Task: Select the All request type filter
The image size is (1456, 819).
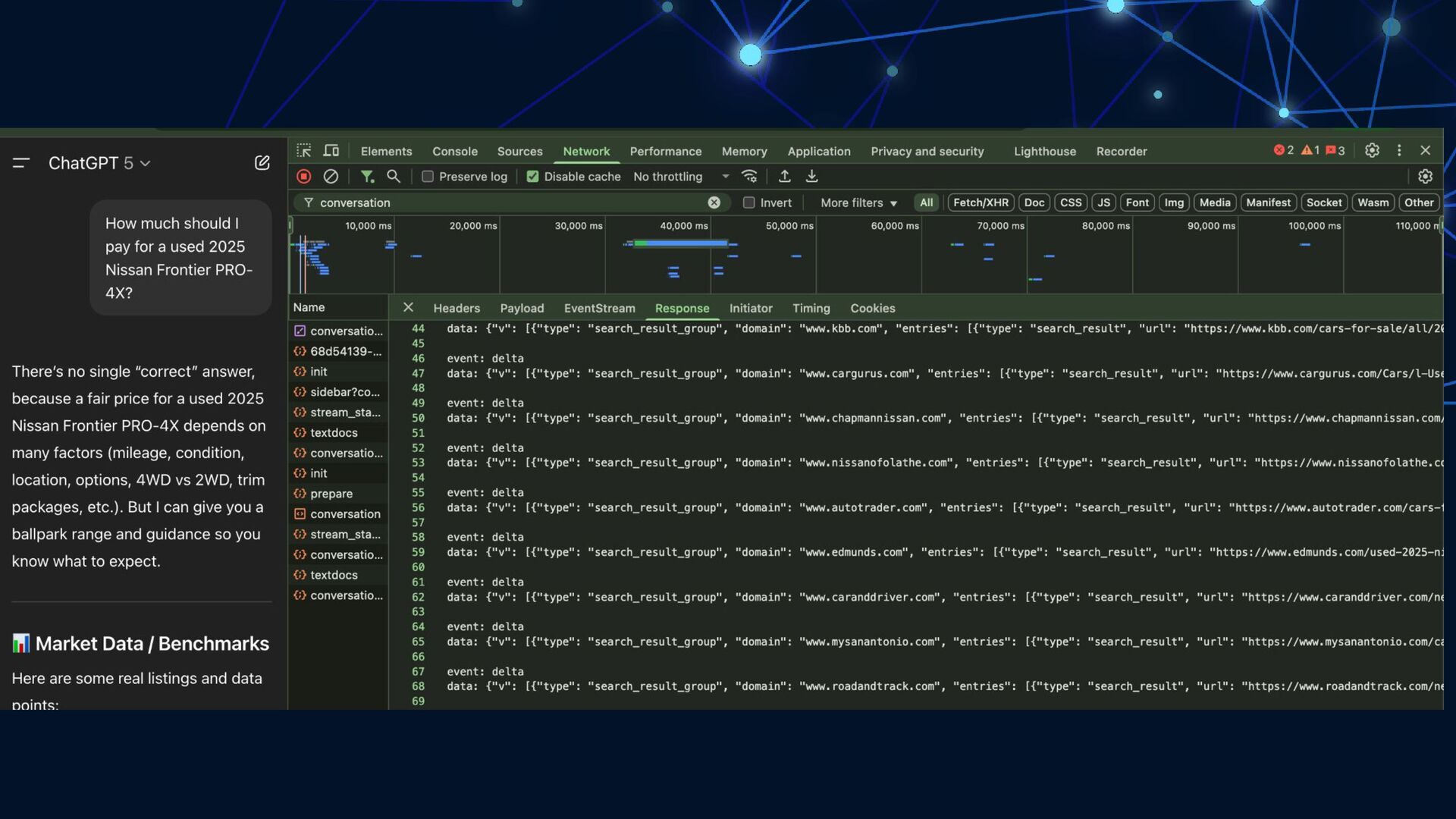Action: [926, 202]
